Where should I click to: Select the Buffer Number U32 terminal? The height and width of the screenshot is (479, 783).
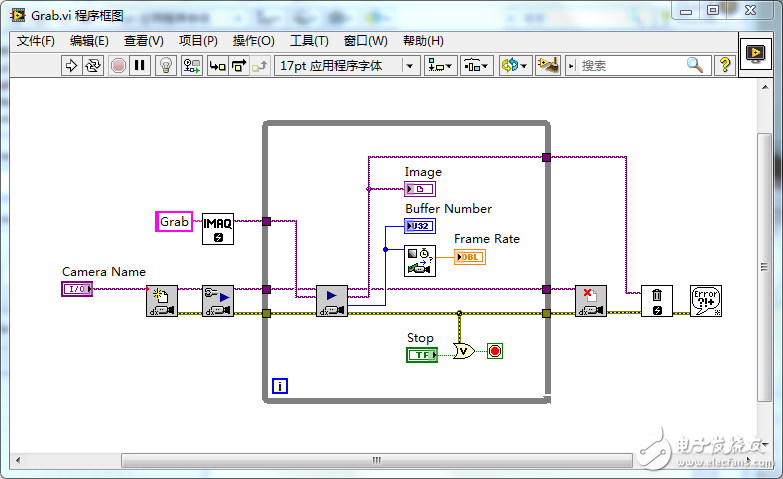[420, 226]
